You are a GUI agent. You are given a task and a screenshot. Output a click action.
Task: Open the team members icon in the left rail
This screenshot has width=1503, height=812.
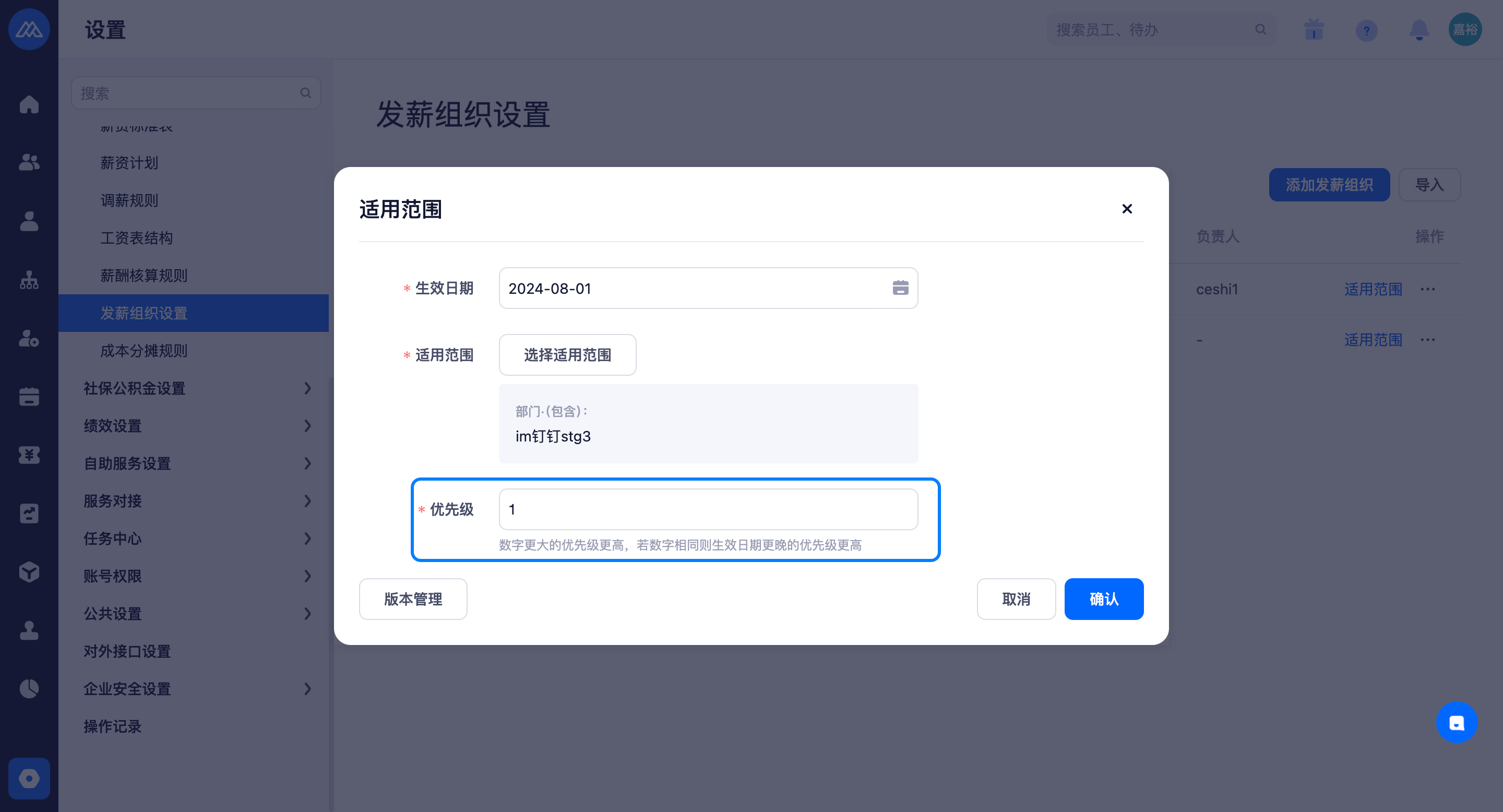click(29, 162)
